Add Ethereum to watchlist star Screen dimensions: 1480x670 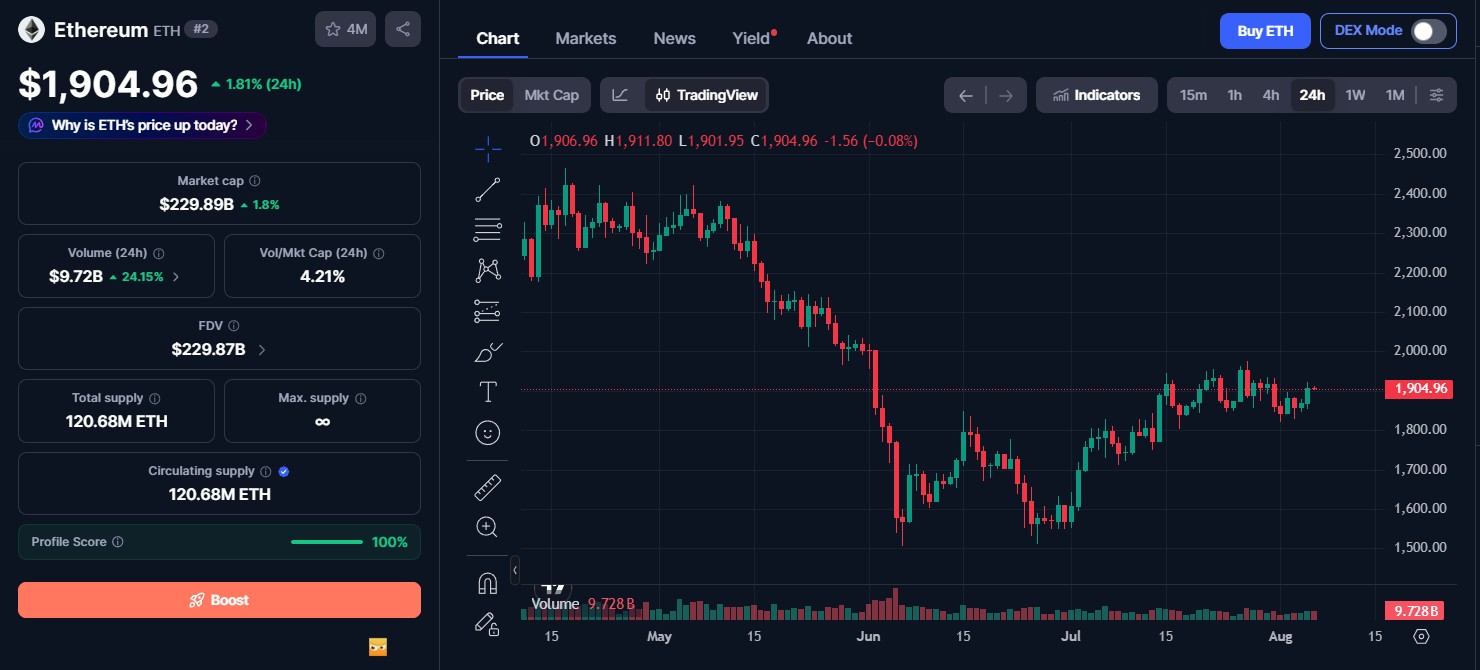click(345, 29)
